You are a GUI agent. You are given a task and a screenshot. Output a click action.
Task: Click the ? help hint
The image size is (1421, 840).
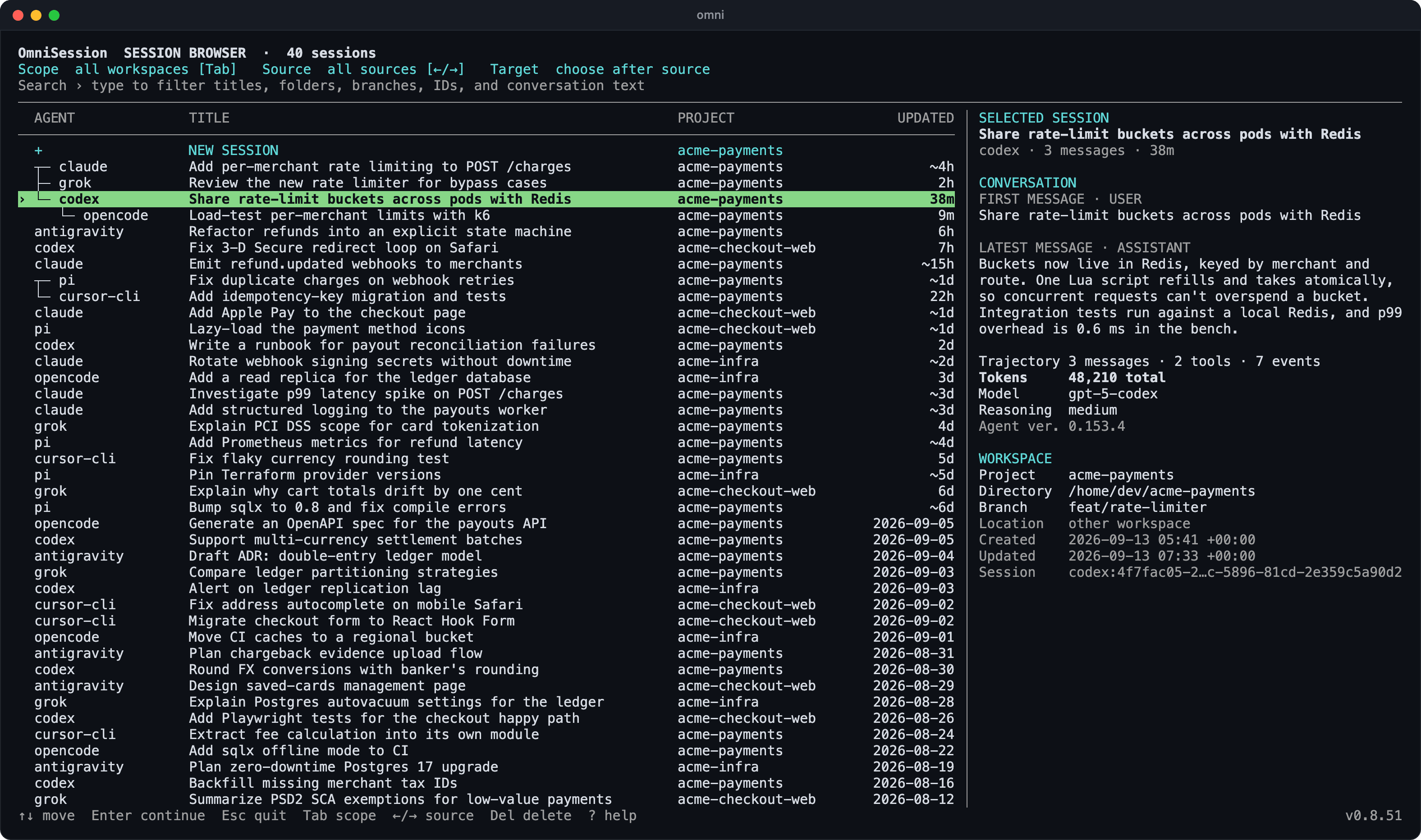pos(612,816)
